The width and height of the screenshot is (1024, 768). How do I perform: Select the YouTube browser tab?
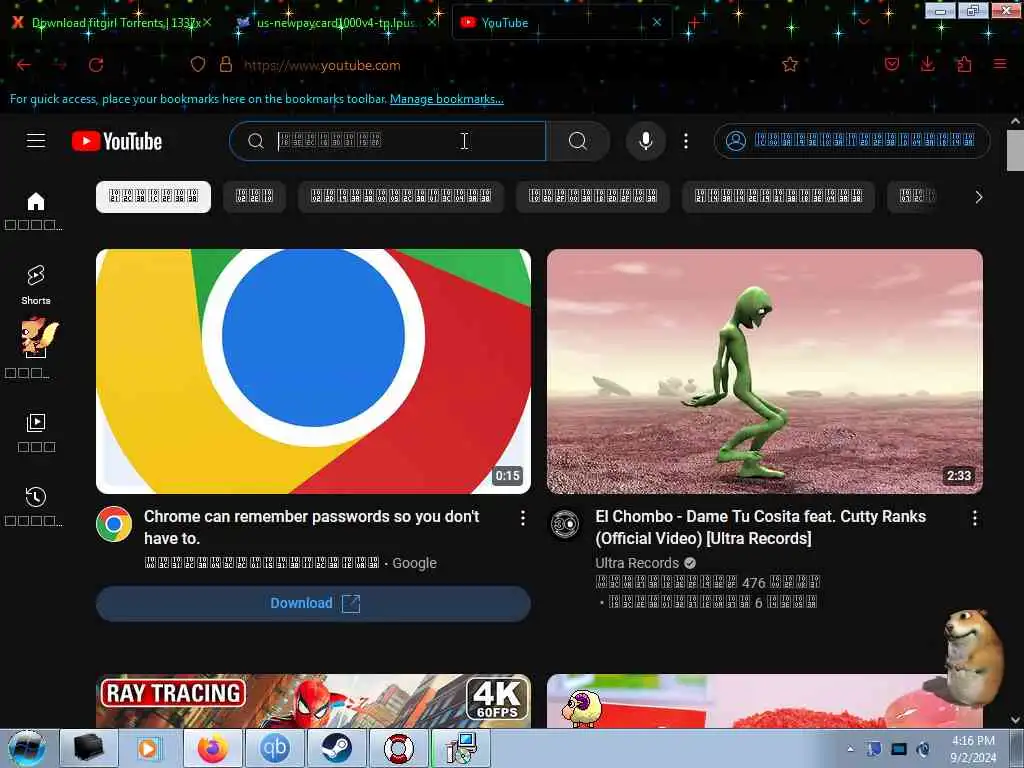560,23
